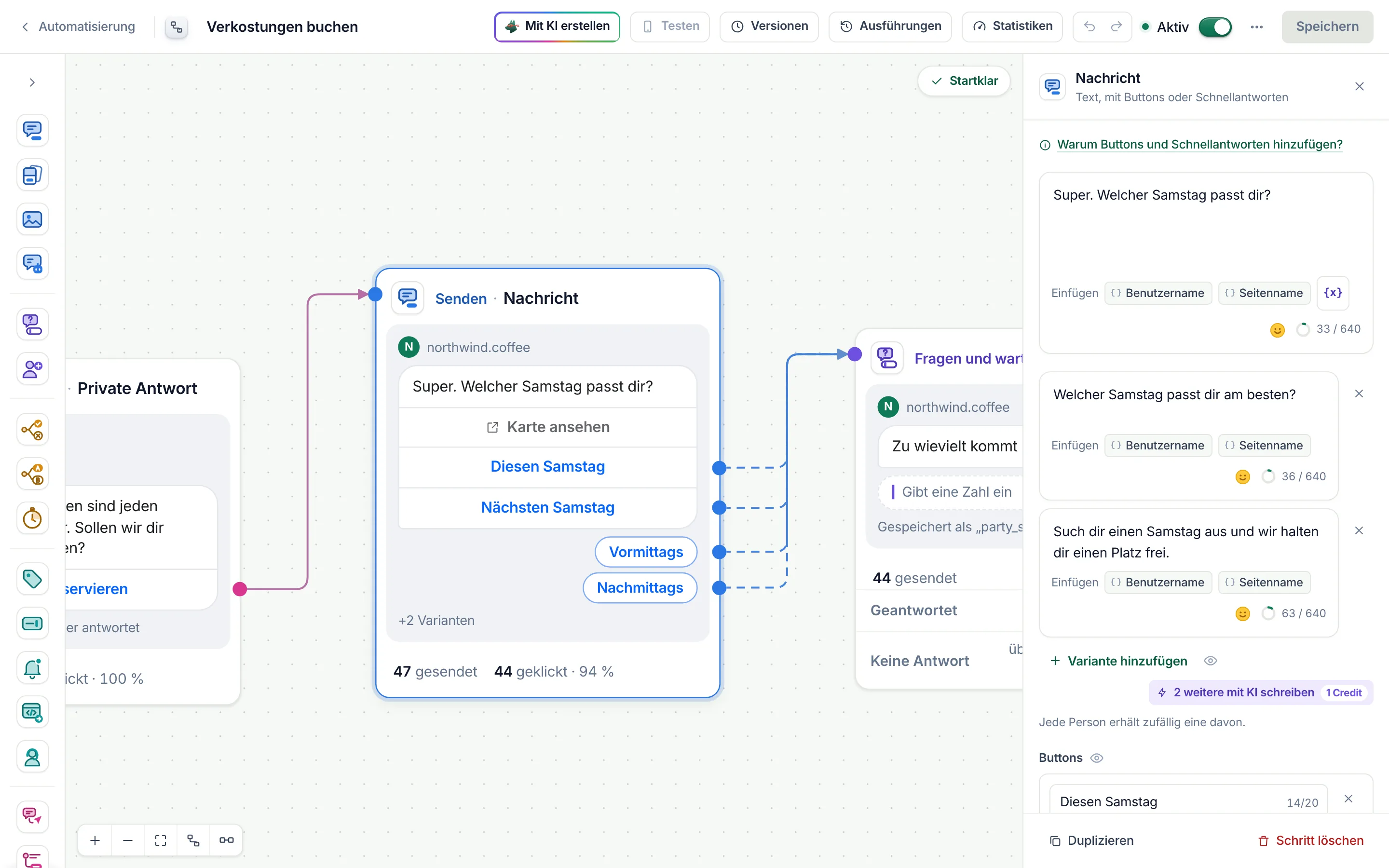Go back to Automatisierung
The height and width of the screenshot is (868, 1389).
[79, 27]
